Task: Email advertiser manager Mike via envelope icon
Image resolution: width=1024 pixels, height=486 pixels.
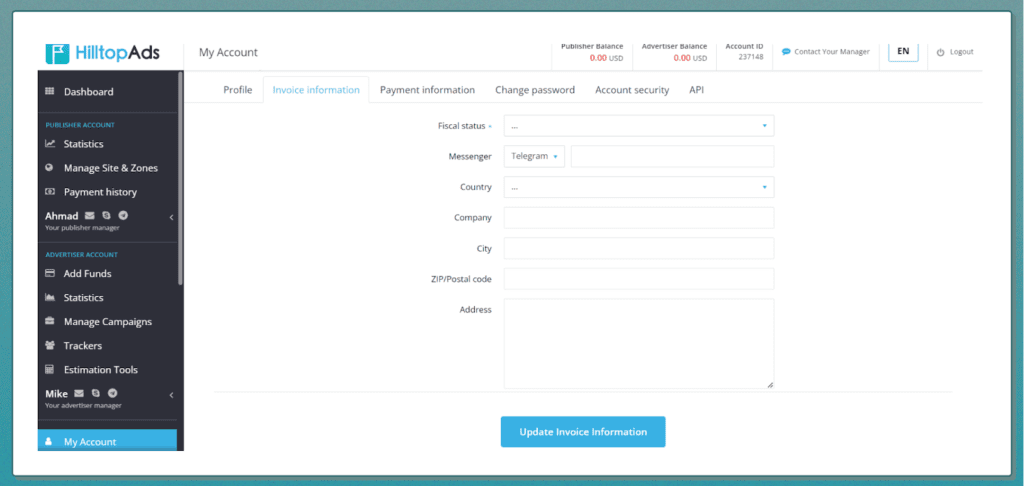Action: point(79,394)
